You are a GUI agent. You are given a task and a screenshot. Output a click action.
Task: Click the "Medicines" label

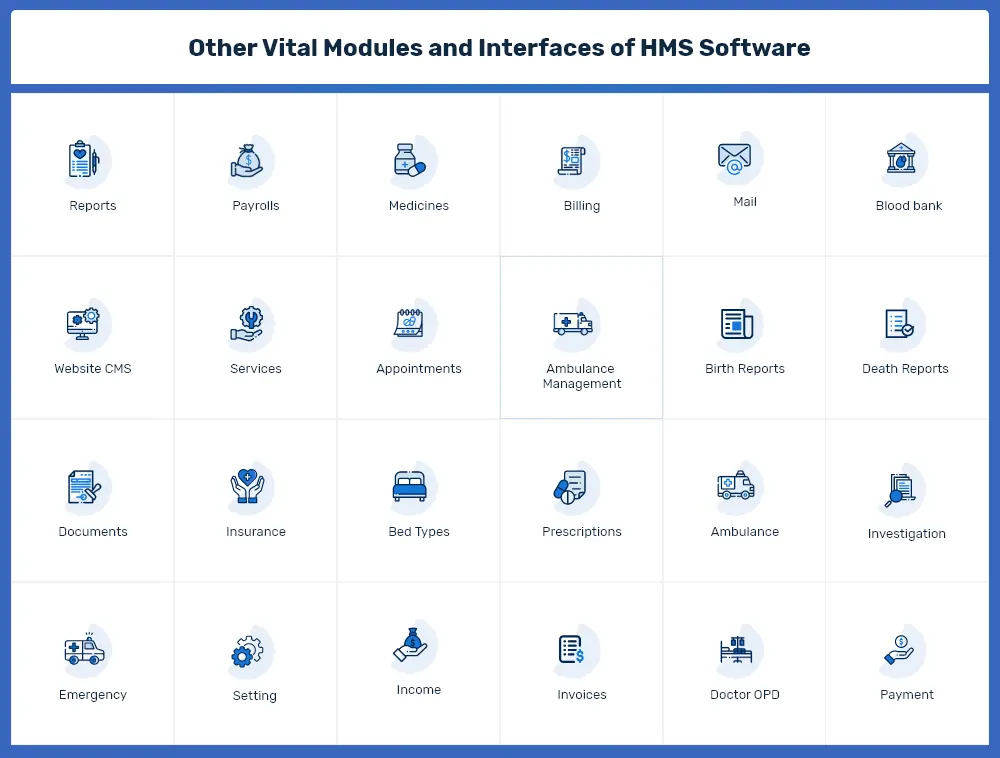coord(419,206)
